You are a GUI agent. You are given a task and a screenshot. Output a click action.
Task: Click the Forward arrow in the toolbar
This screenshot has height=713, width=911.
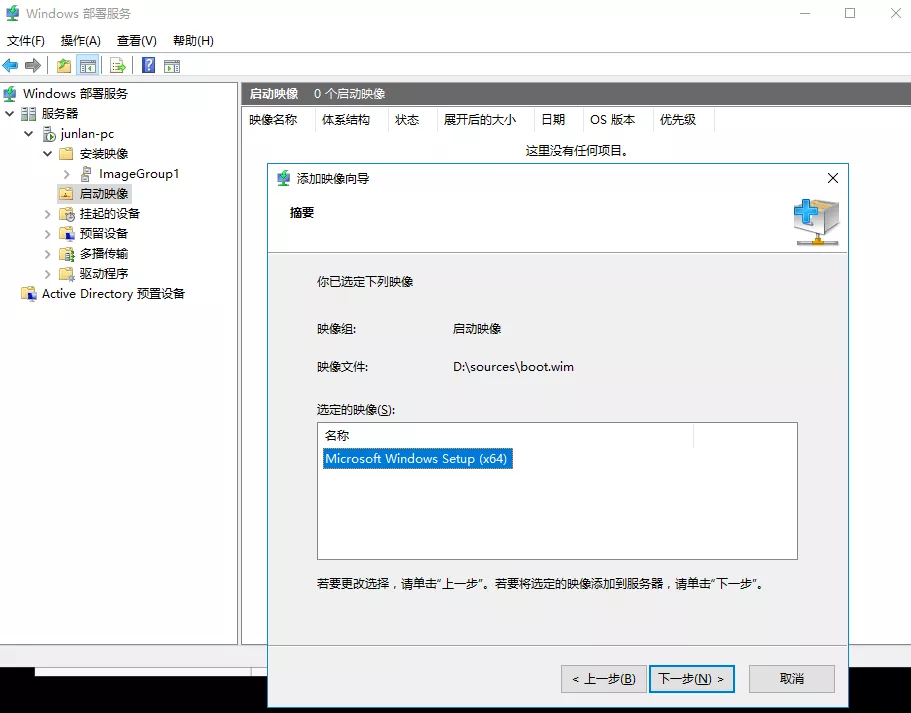(33, 66)
